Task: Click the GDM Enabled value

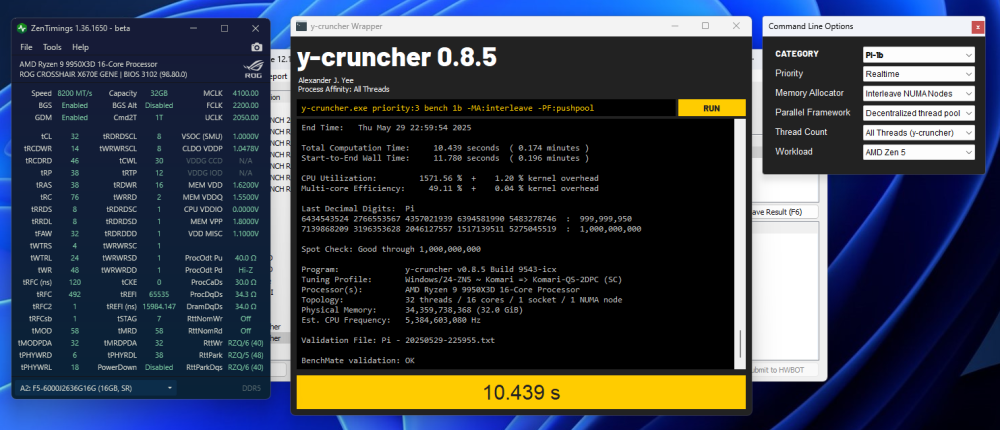Action: pos(75,117)
